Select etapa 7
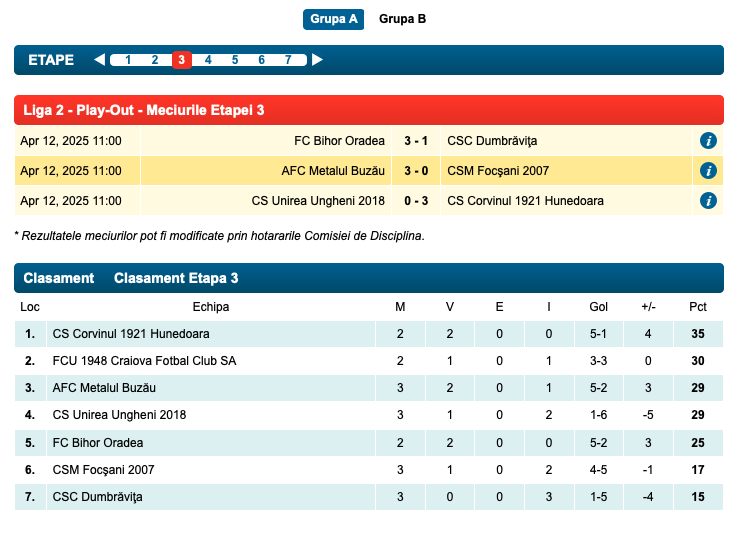Screen dimensions: 737x536 click(288, 60)
